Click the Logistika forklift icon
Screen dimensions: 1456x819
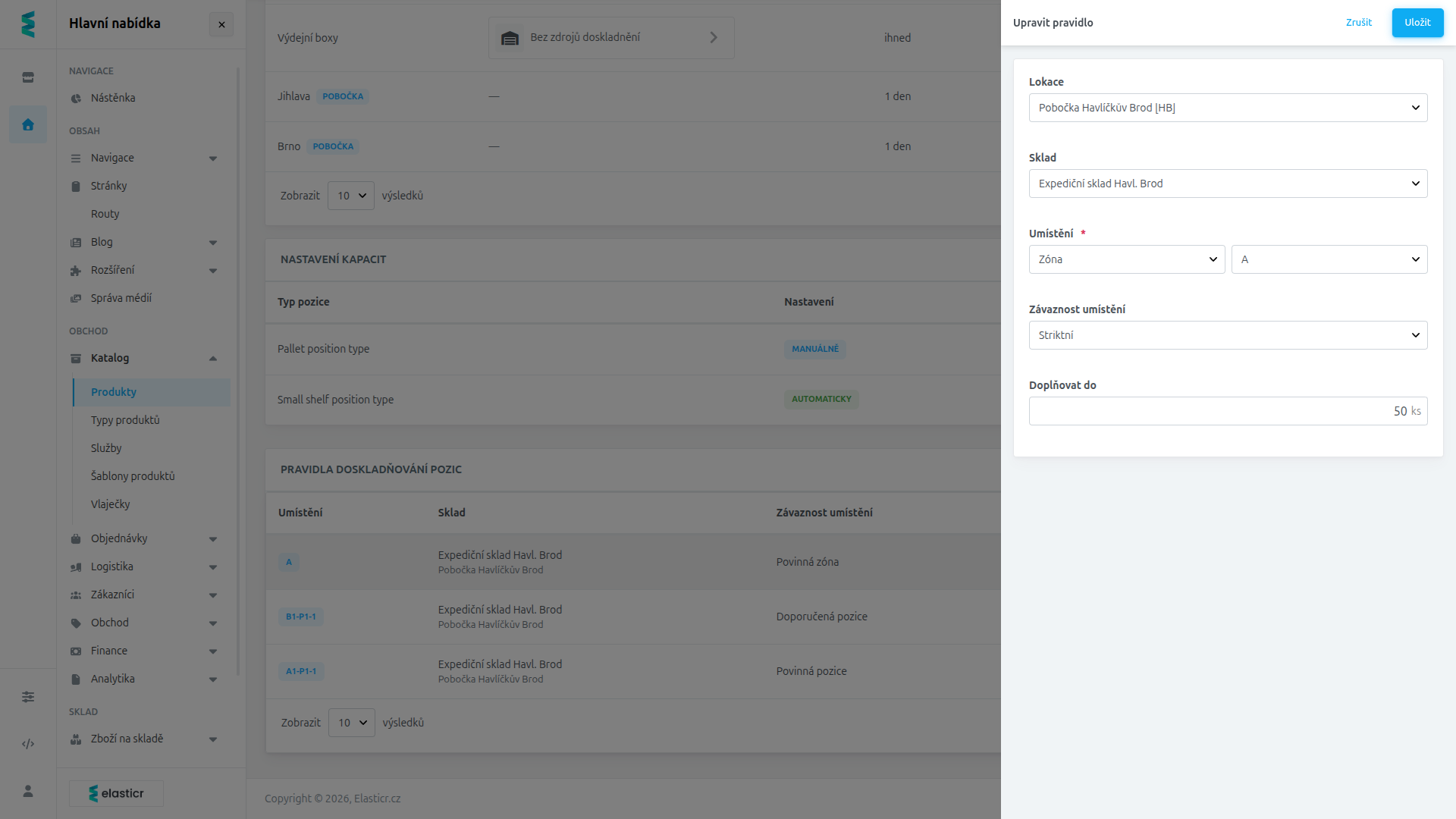click(76, 567)
